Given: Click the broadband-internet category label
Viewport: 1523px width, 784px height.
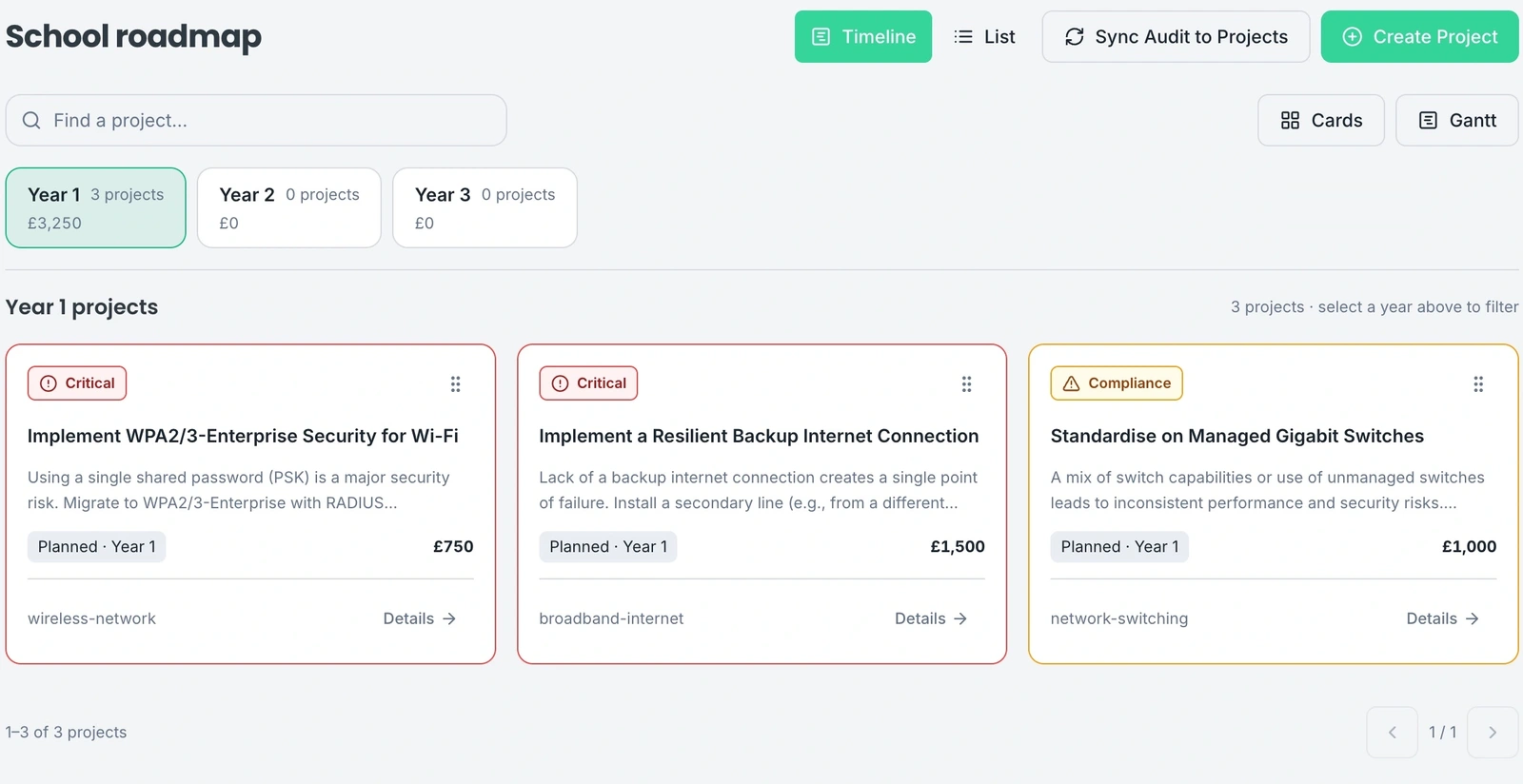Looking at the screenshot, I should [611, 618].
